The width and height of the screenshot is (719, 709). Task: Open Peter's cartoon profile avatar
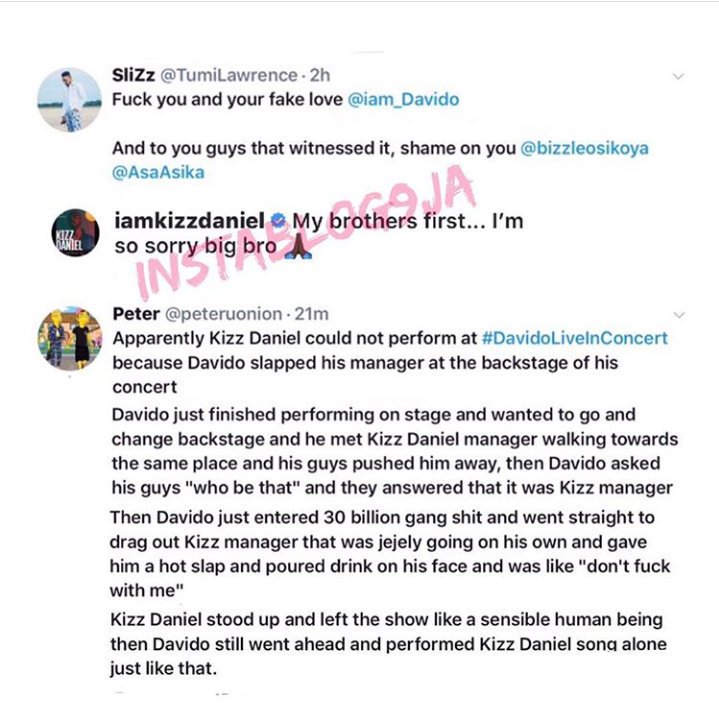(x=70, y=338)
